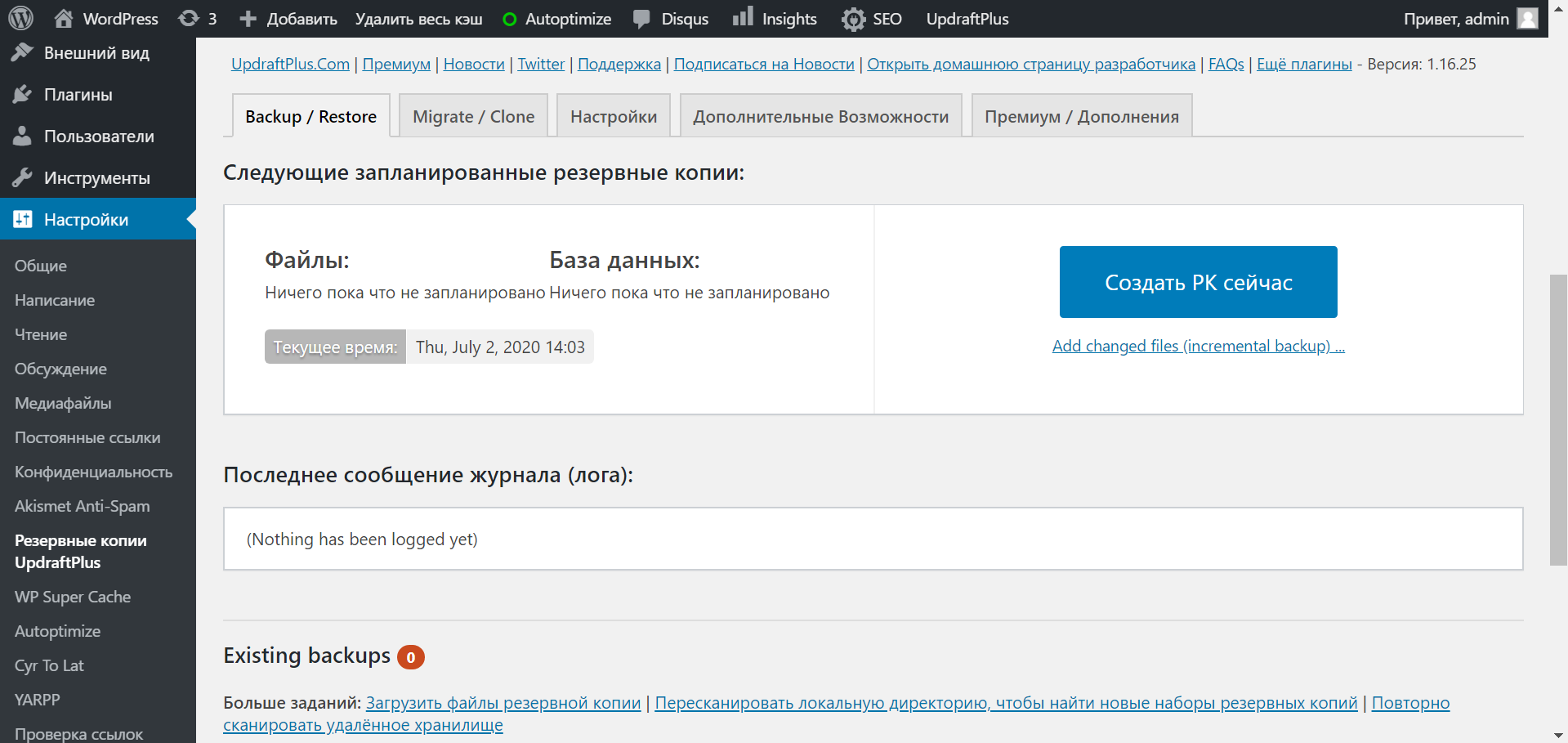The width and height of the screenshot is (1568, 743).
Task: Select Постоянные ссылки in settings submenu
Action: pos(87,437)
